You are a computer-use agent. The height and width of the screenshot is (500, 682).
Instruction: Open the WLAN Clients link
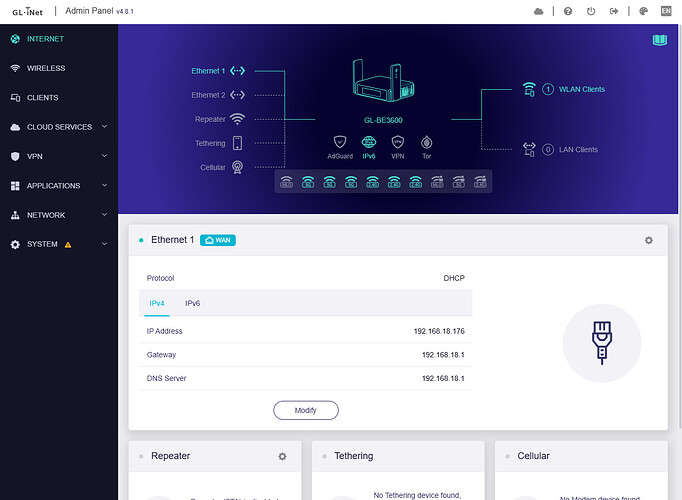pos(582,89)
